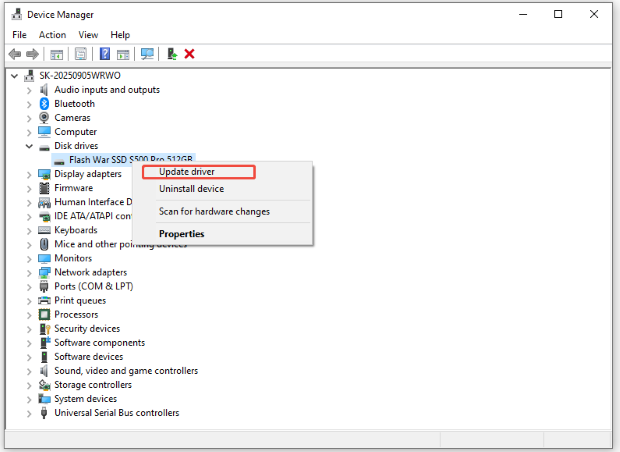Click the Cameras category icon

(x=44, y=118)
